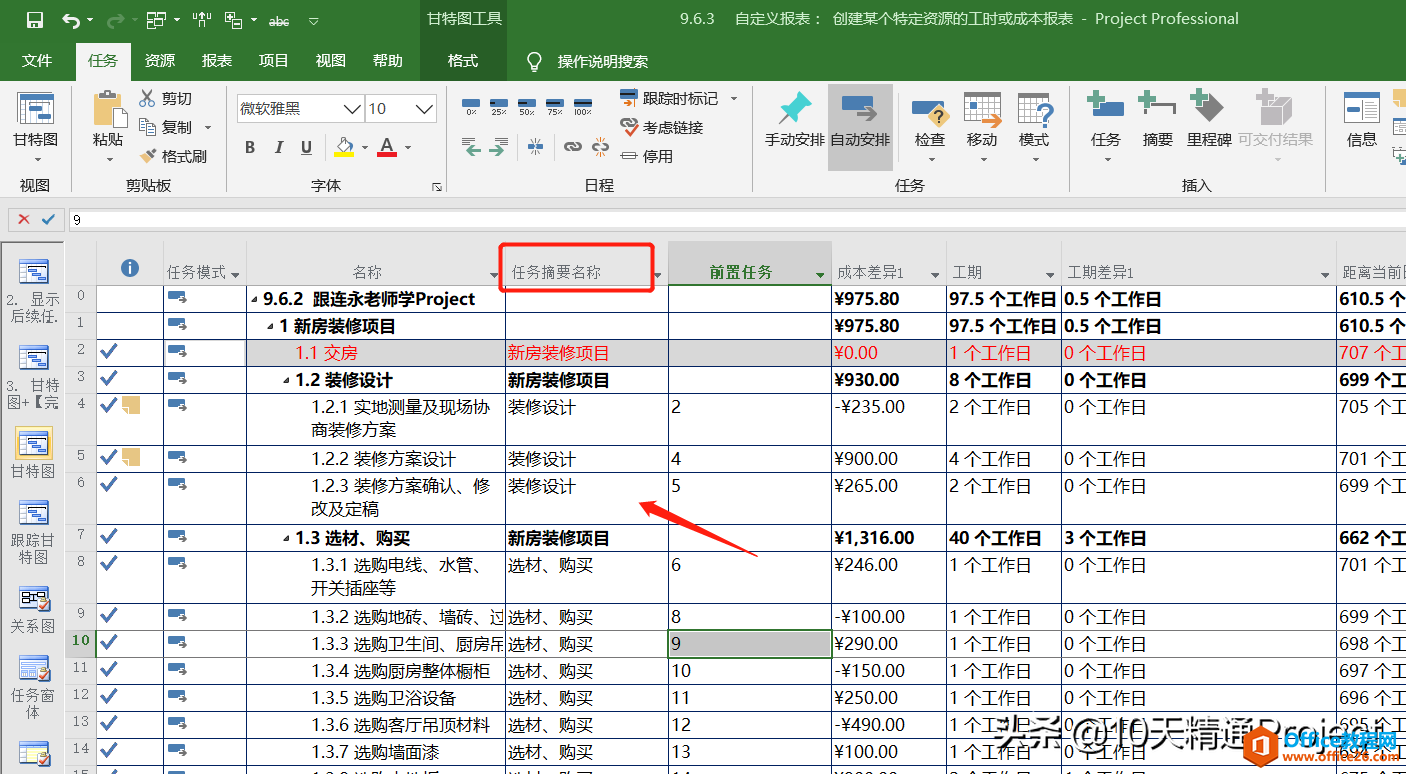1406x774 pixels.
Task: Apply Underline formatting
Action: click(x=306, y=148)
